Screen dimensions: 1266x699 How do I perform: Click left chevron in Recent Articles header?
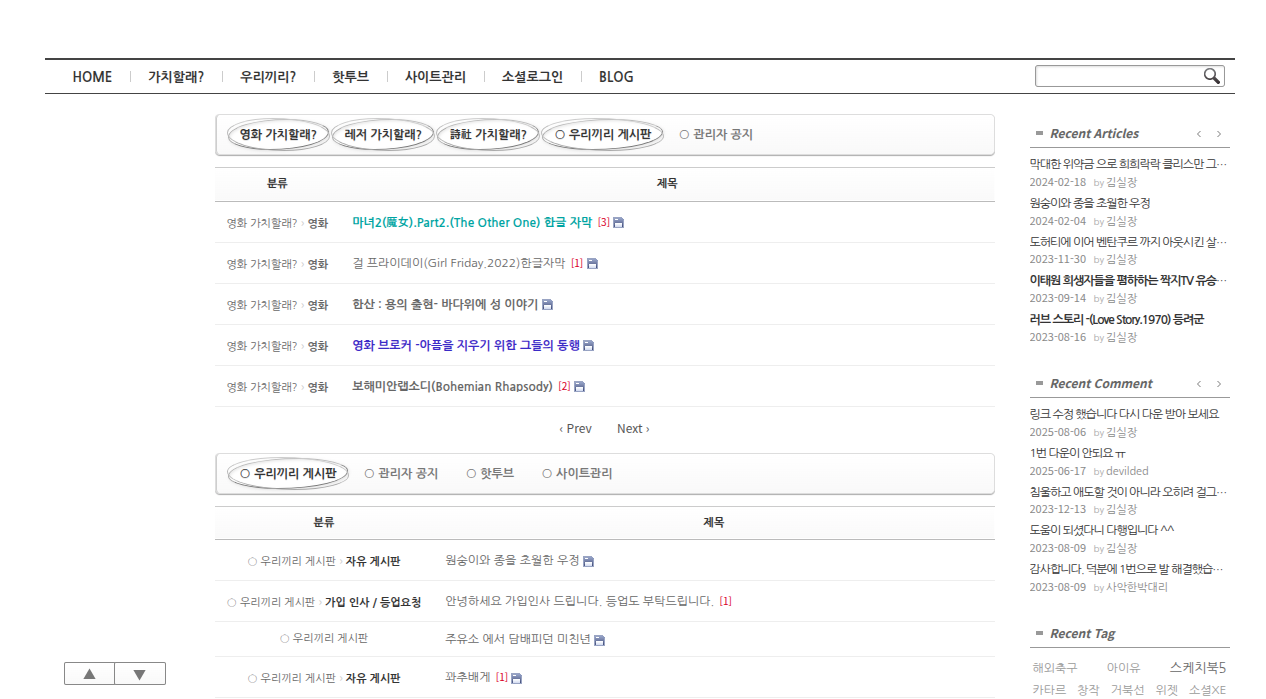pyautogui.click(x=1198, y=133)
